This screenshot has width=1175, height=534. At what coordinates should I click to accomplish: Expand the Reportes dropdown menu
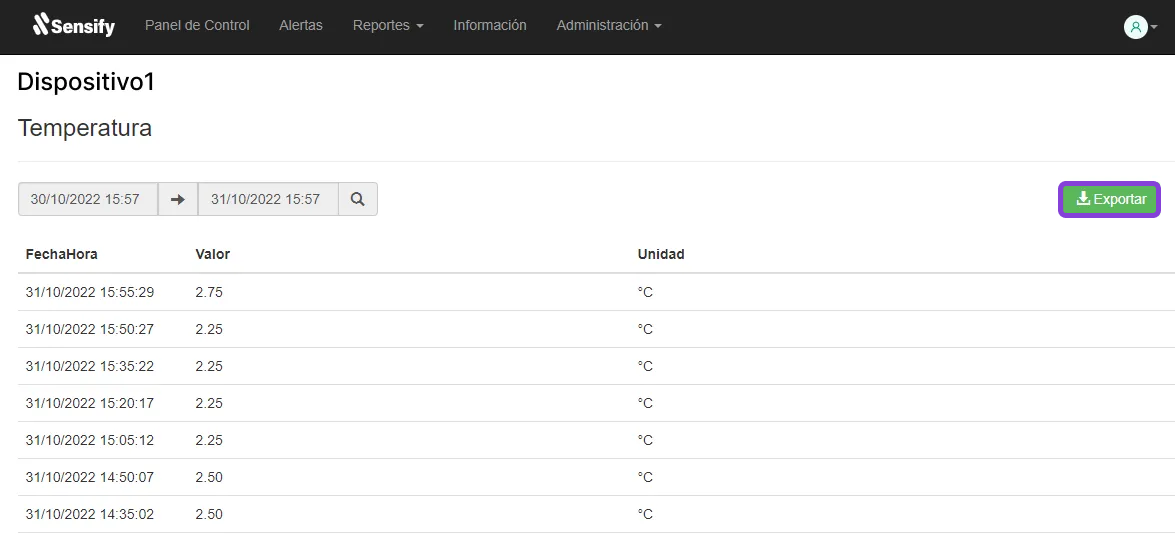(x=388, y=25)
